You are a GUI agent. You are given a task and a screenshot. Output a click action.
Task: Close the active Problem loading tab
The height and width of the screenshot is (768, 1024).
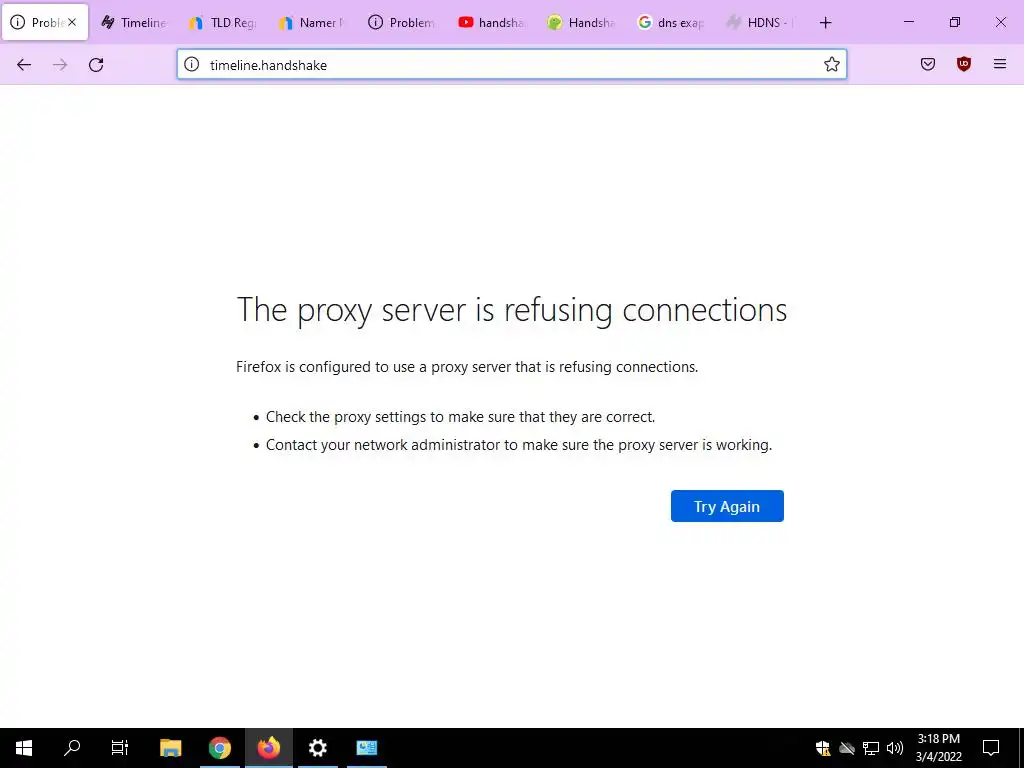click(72, 22)
